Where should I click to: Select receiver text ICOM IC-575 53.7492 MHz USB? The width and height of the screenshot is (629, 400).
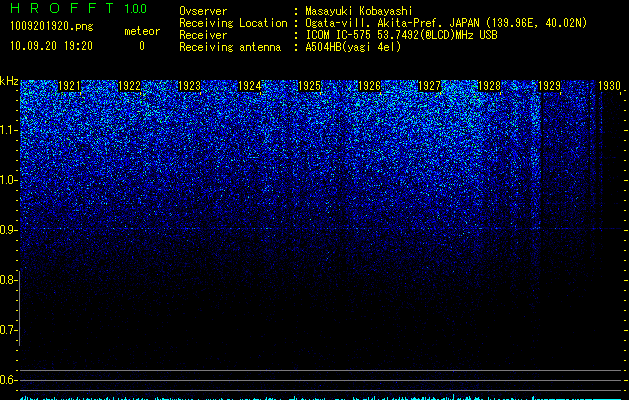401,35
